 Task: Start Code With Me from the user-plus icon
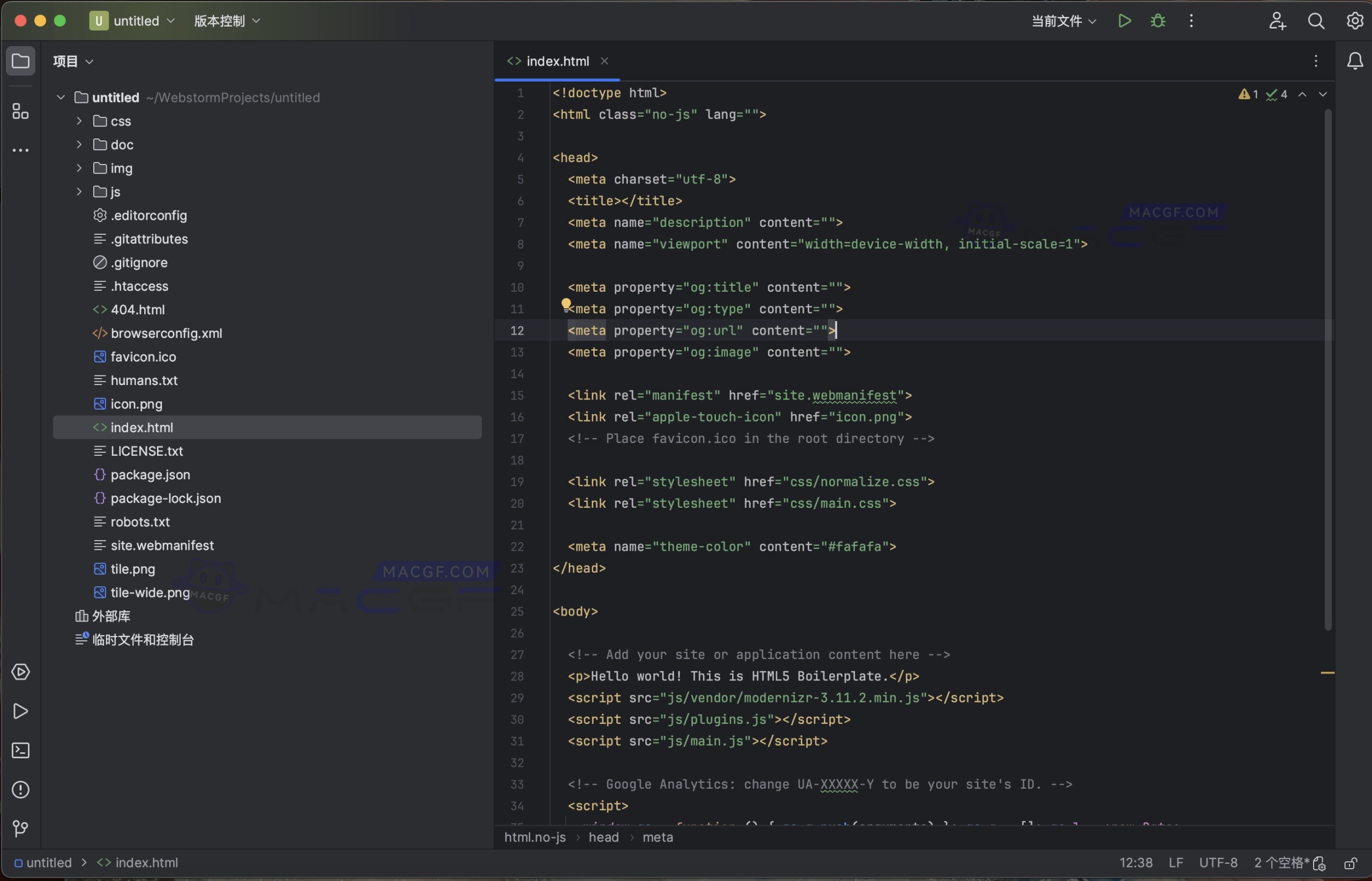1277,20
